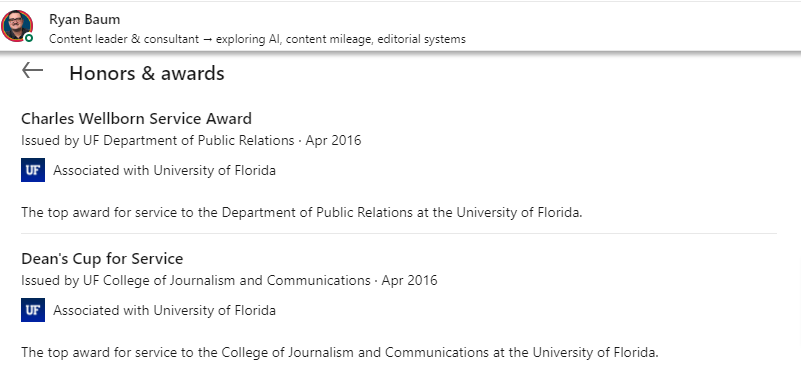This screenshot has width=801, height=373.
Task: Open UF logo under Charles Wellborn Service Award
Action: click(x=33, y=170)
